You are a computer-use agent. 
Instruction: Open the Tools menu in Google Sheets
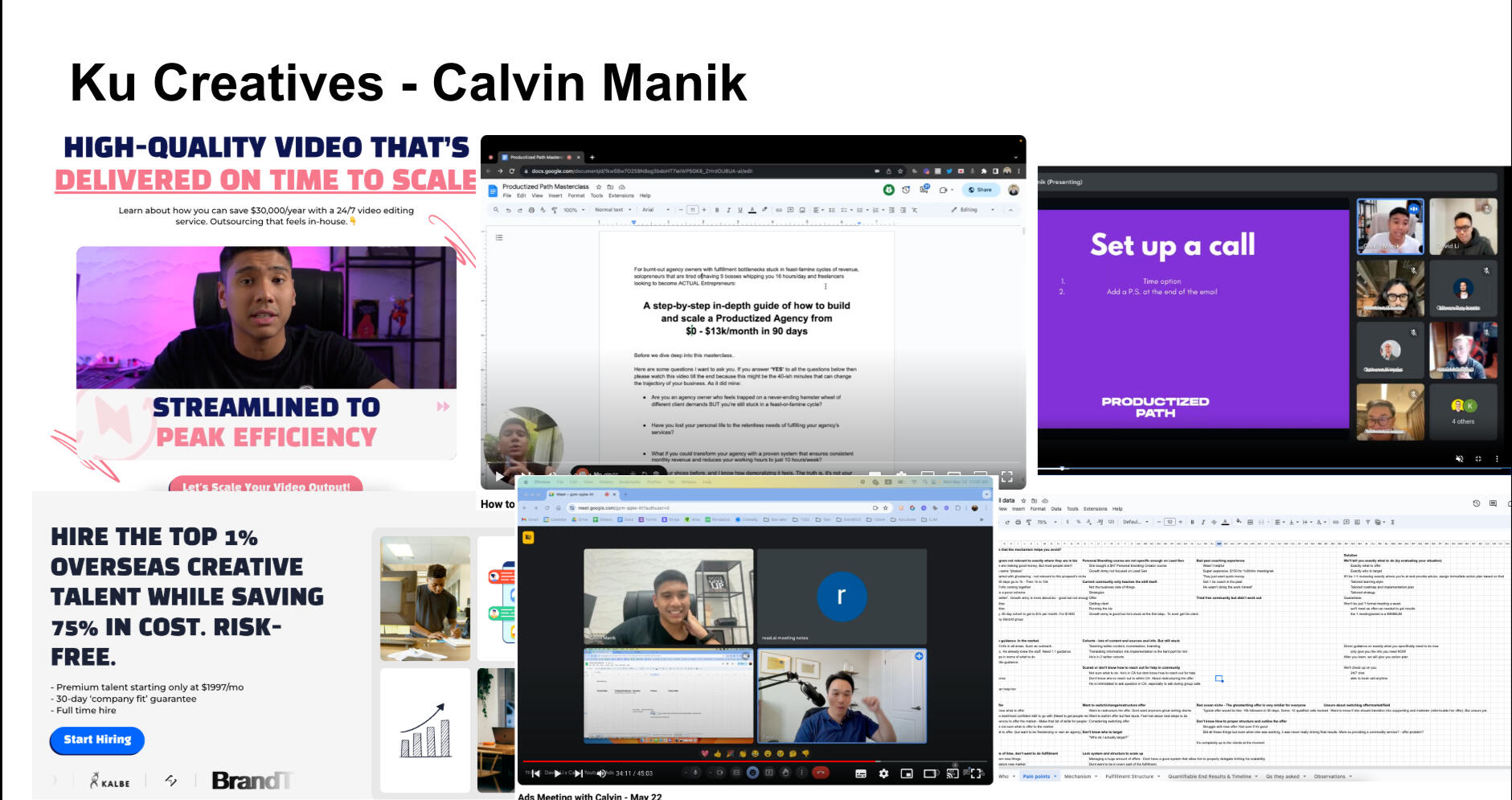tap(1072, 509)
